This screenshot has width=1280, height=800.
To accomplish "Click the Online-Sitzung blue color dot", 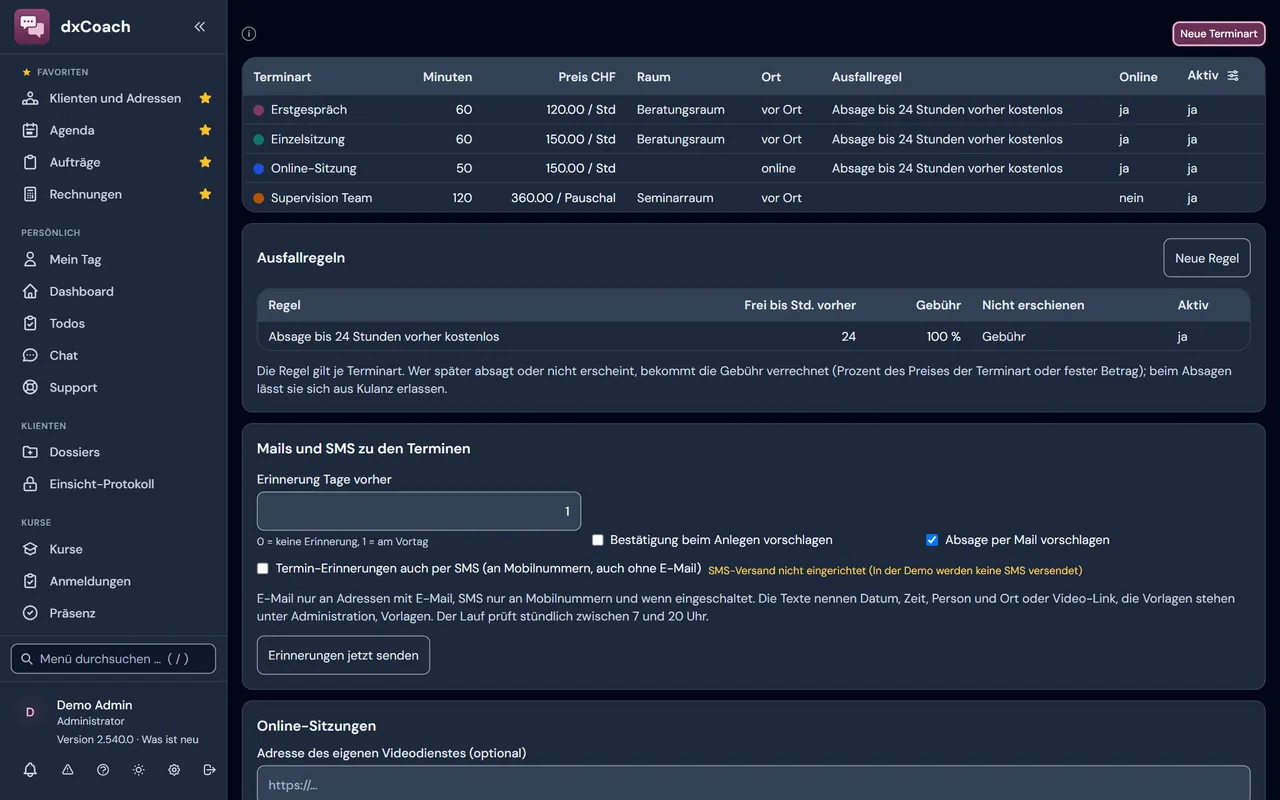I will (259, 168).
